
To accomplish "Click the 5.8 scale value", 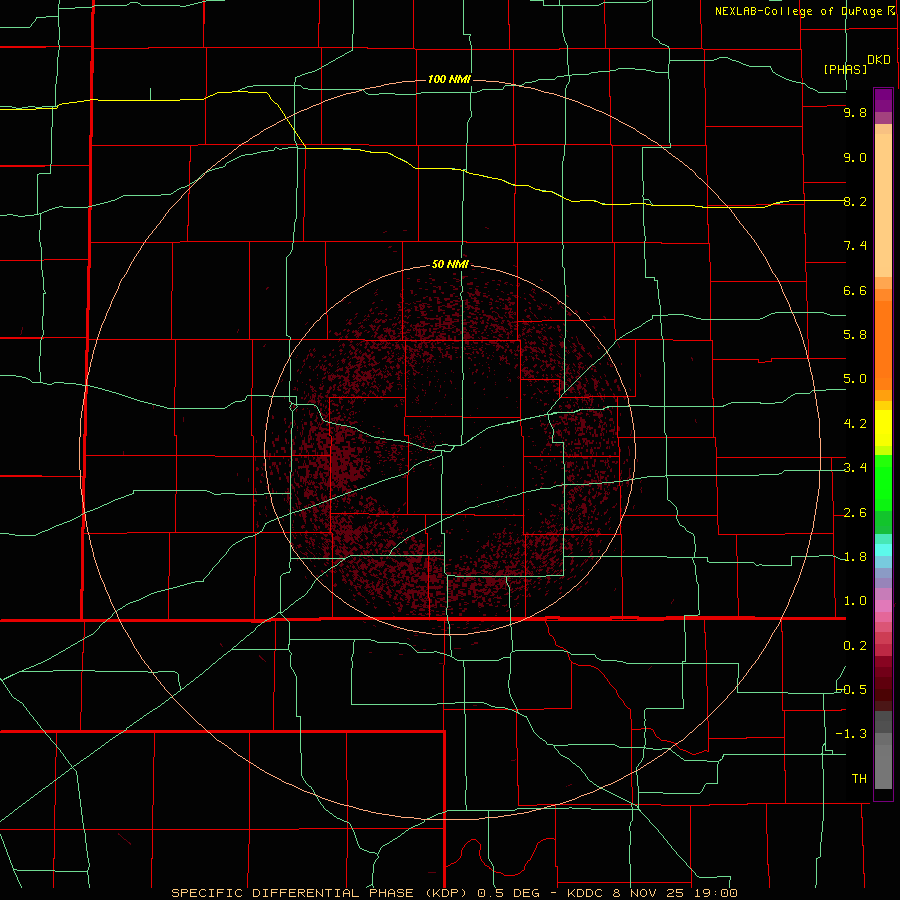I will [x=855, y=335].
